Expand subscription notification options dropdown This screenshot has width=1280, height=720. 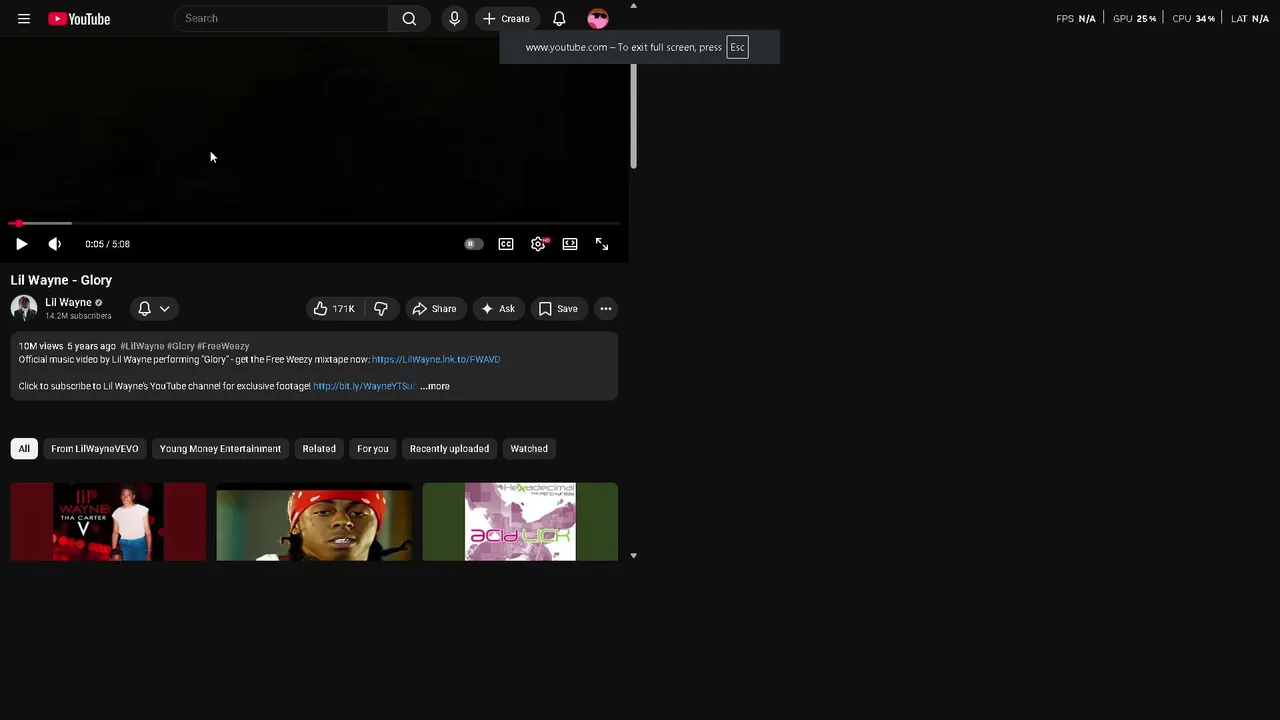[x=154, y=309]
